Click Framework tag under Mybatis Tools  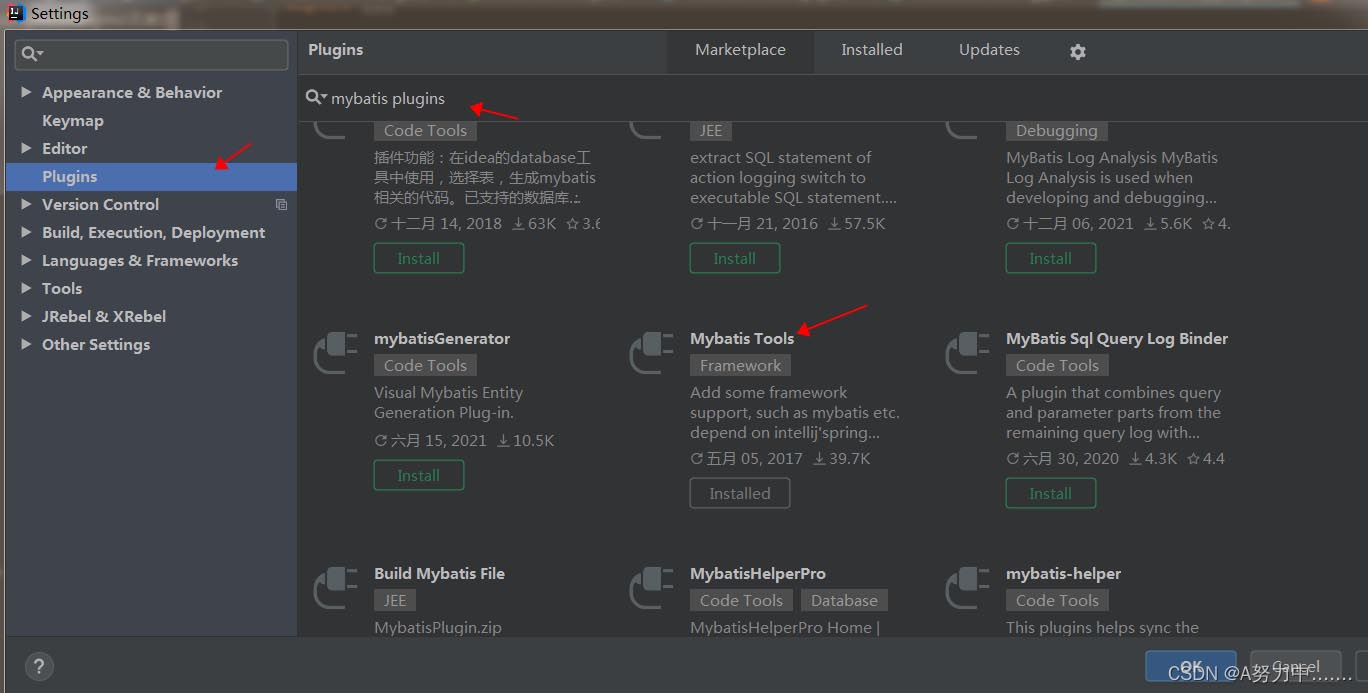[740, 365]
